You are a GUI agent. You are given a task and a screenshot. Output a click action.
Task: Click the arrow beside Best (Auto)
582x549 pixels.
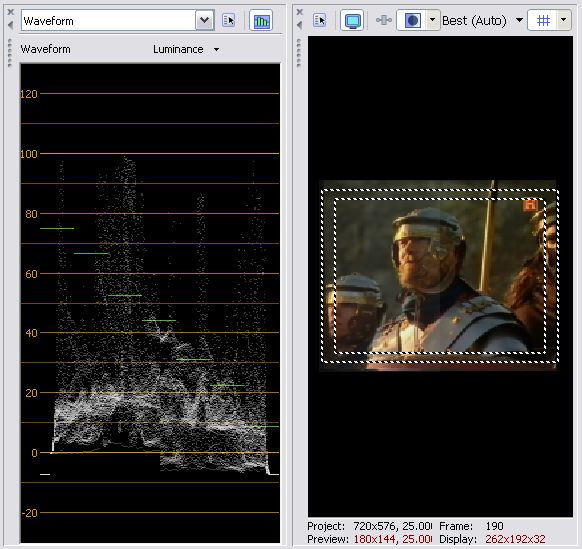click(x=519, y=20)
